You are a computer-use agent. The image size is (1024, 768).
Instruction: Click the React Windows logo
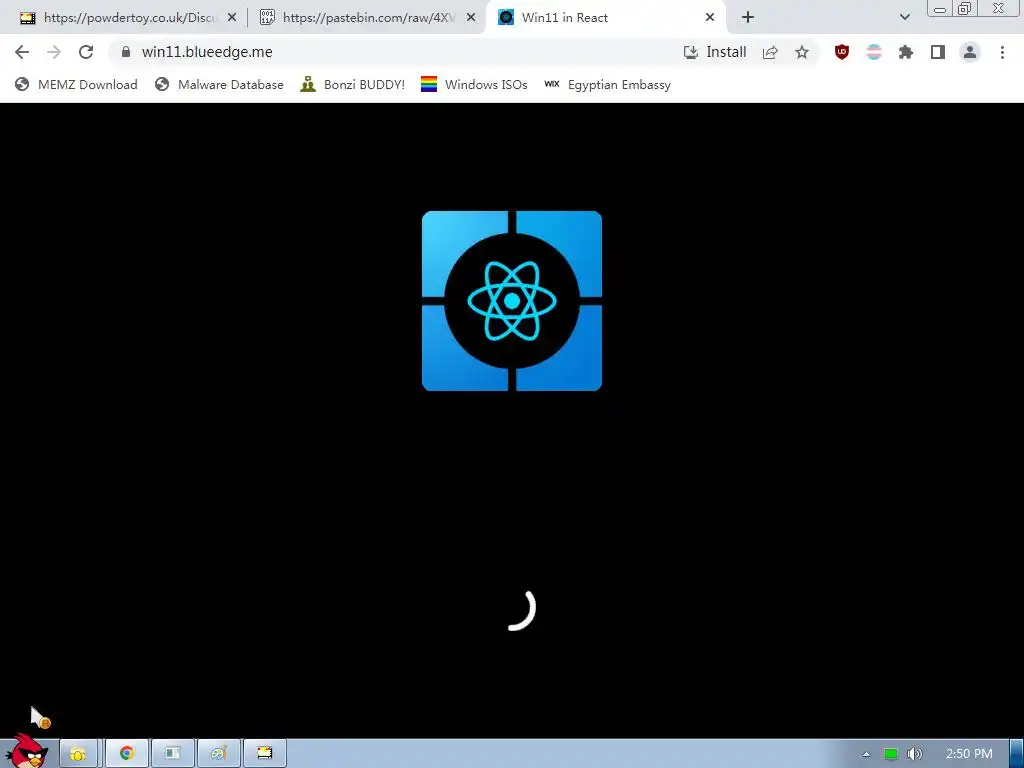click(512, 301)
